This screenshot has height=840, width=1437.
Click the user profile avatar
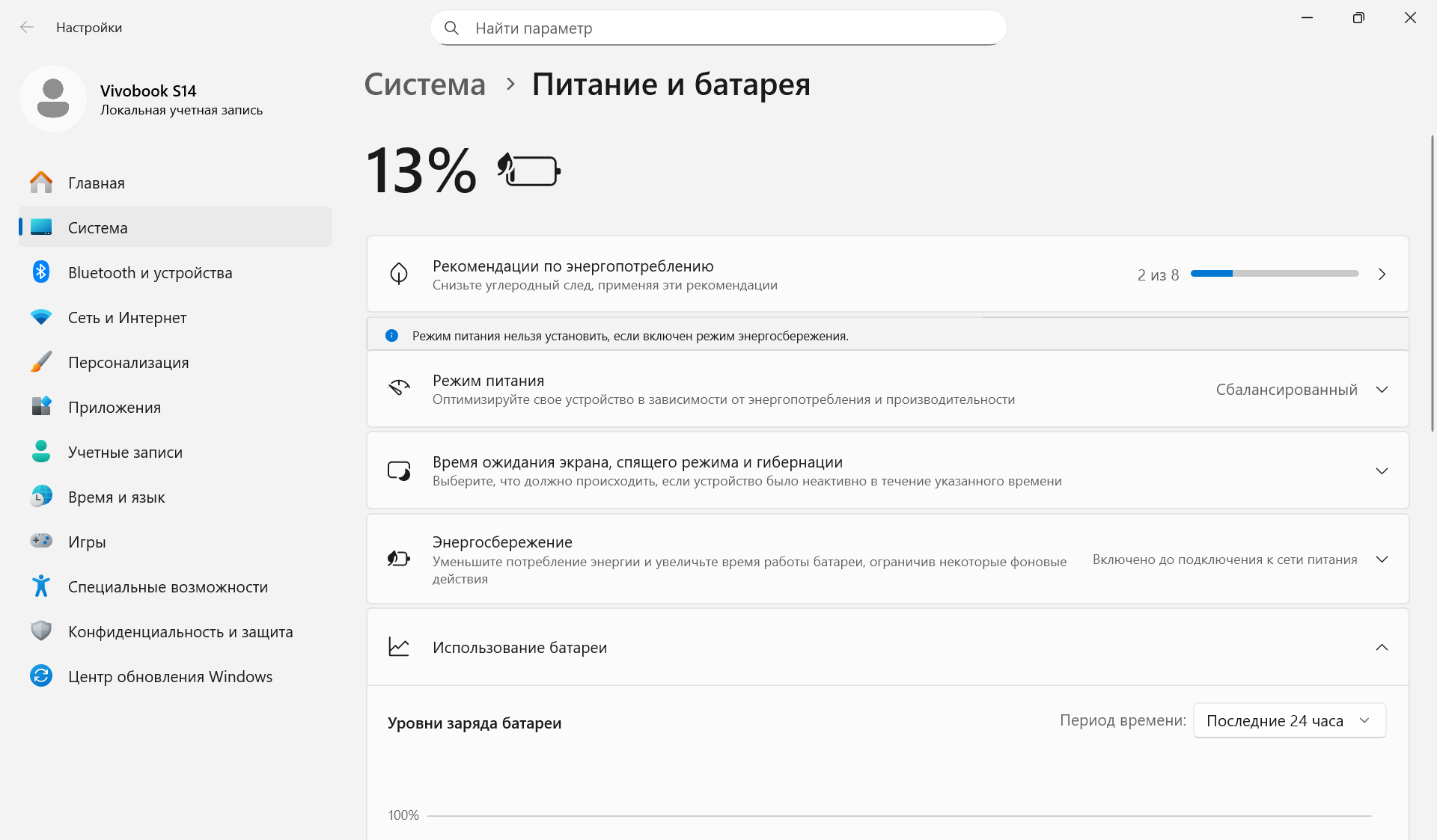pyautogui.click(x=53, y=99)
